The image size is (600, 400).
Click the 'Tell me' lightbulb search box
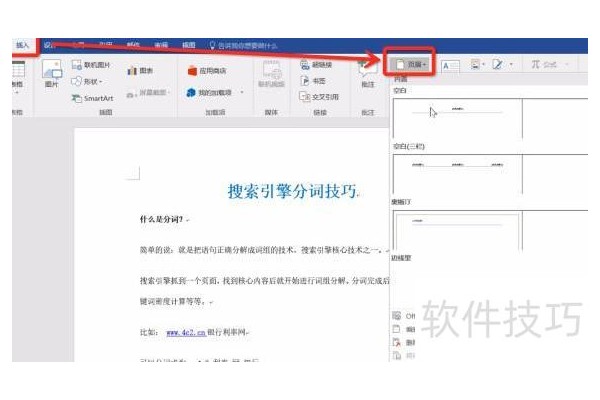(243, 46)
